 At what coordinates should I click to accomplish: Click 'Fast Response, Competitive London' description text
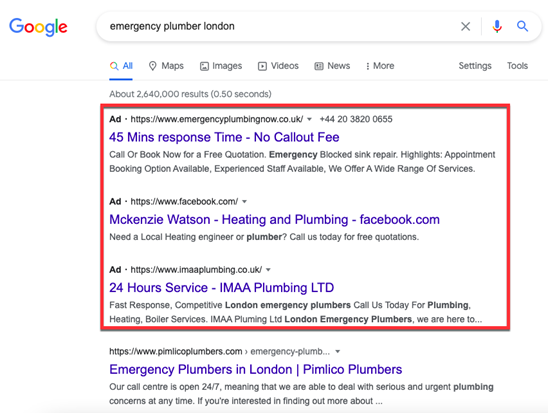pyautogui.click(x=296, y=312)
